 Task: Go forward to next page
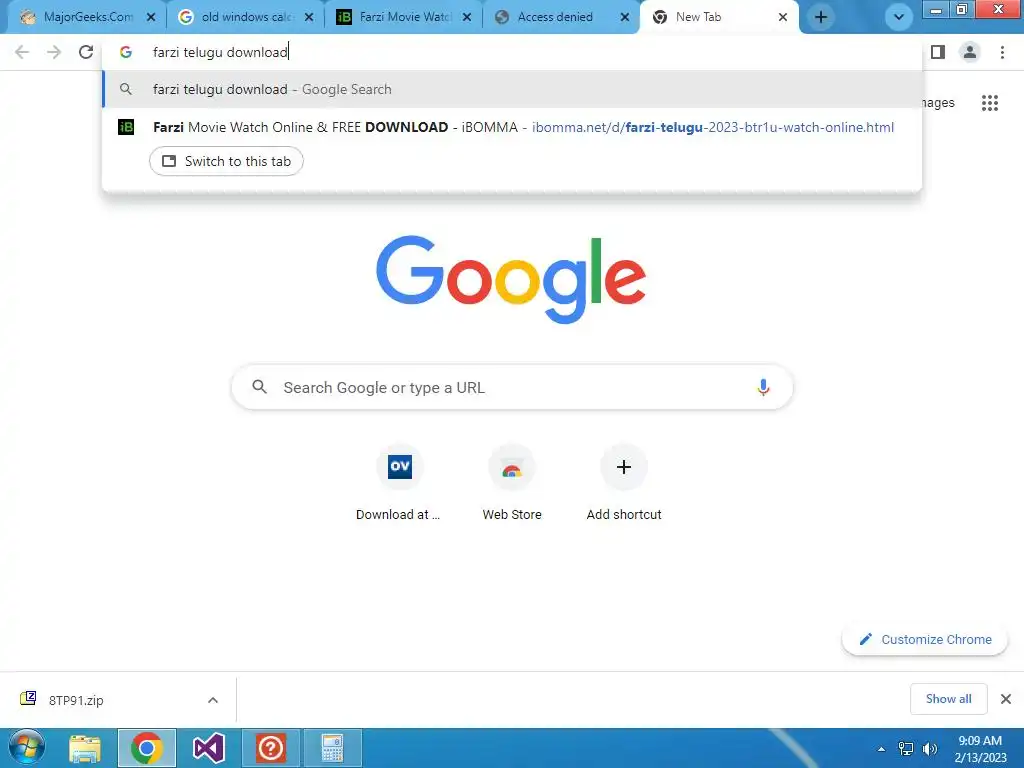pos(54,52)
